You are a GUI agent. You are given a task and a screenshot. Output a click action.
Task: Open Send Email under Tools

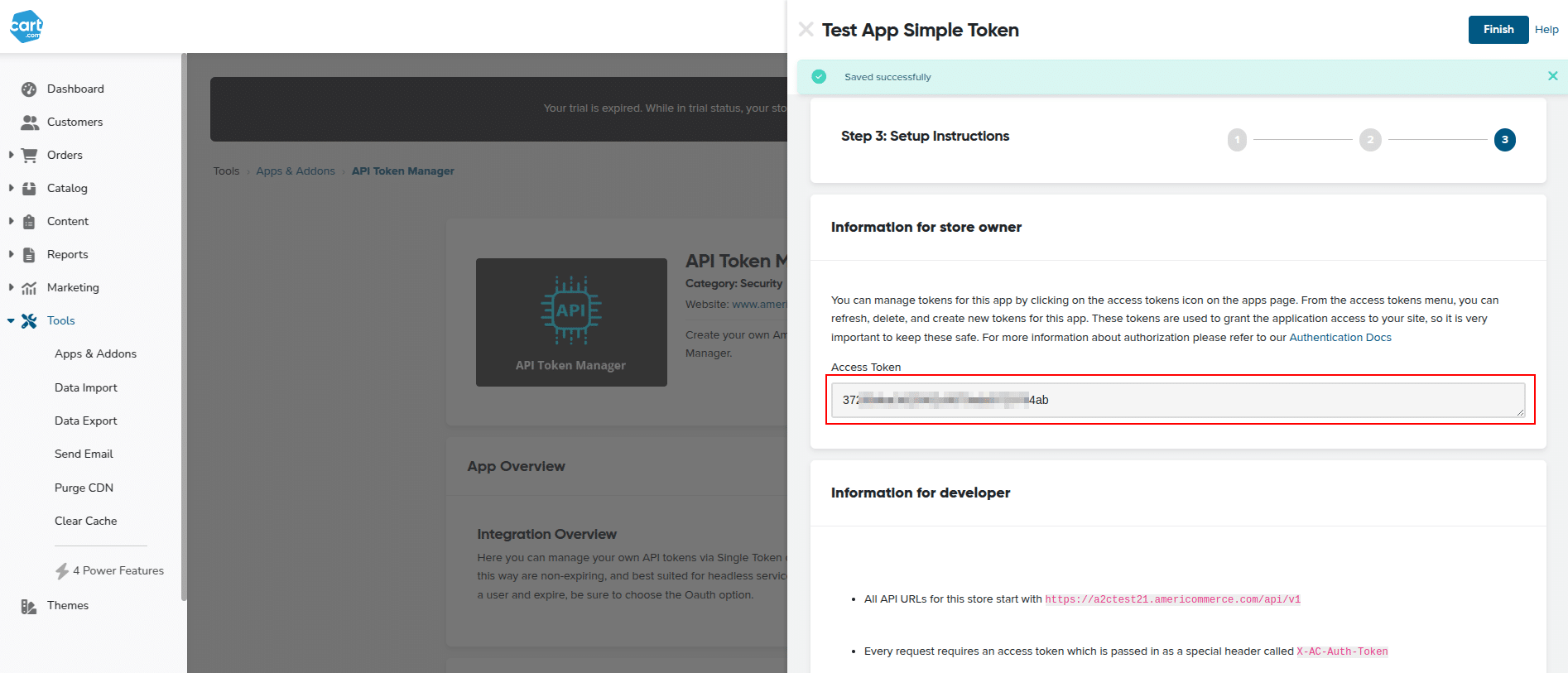[x=84, y=454]
